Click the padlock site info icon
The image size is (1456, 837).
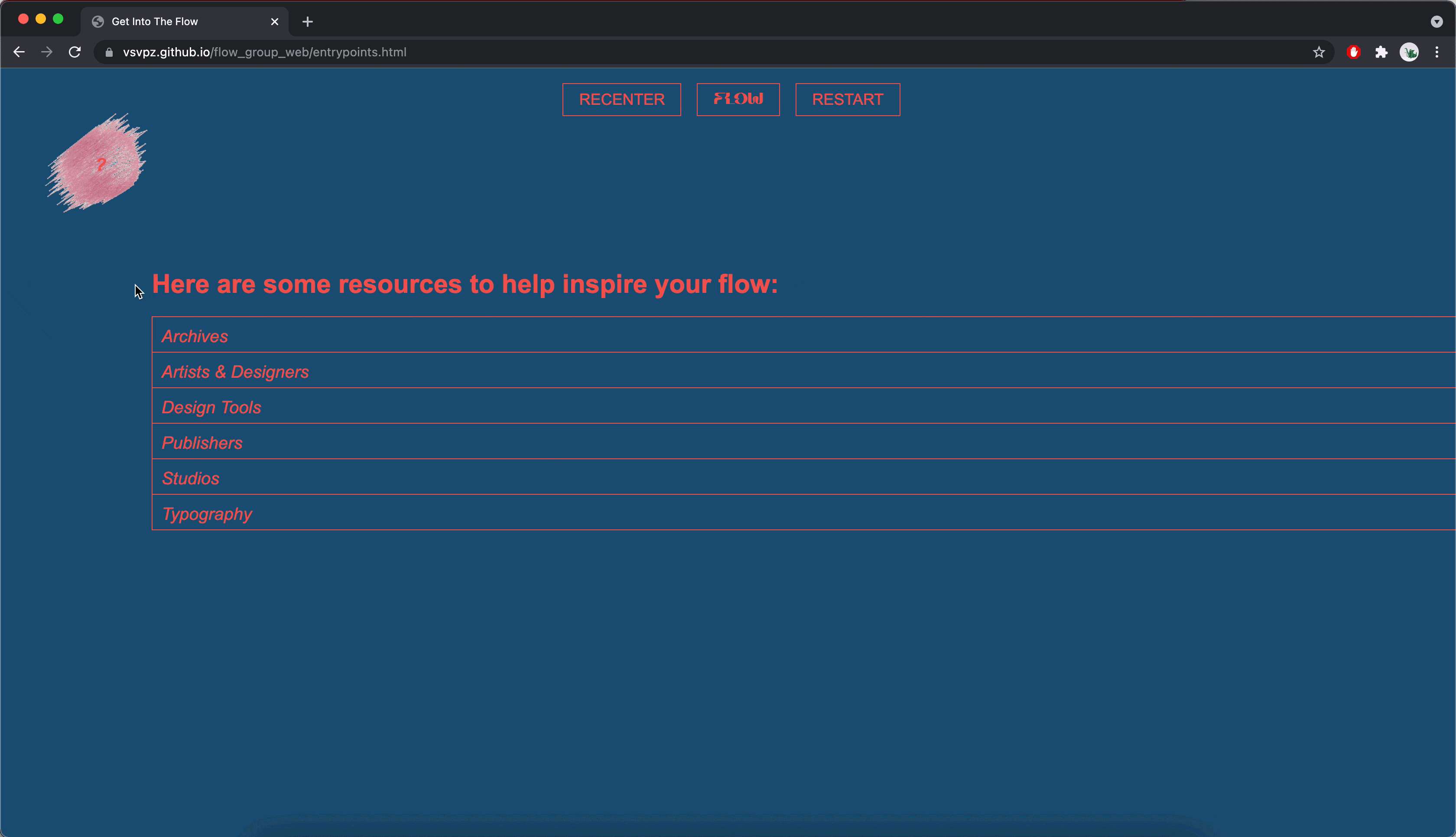[x=109, y=52]
